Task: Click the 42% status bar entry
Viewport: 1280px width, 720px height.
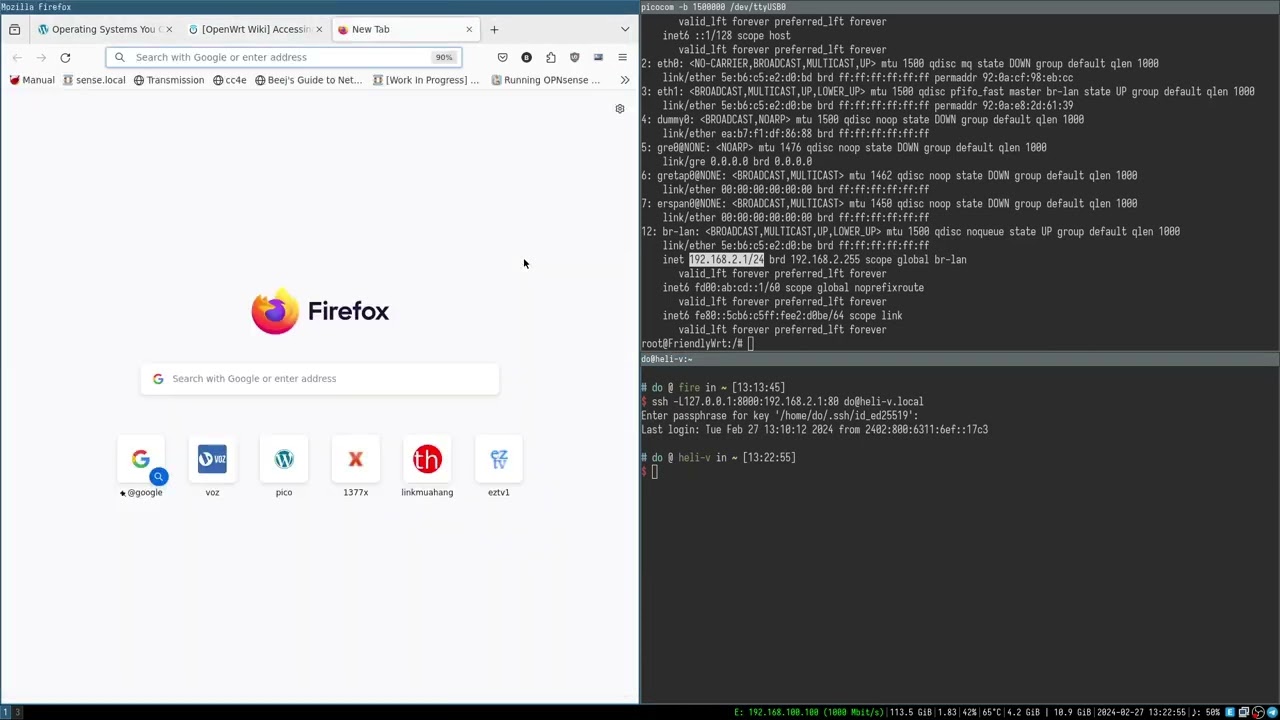Action: coord(969,712)
